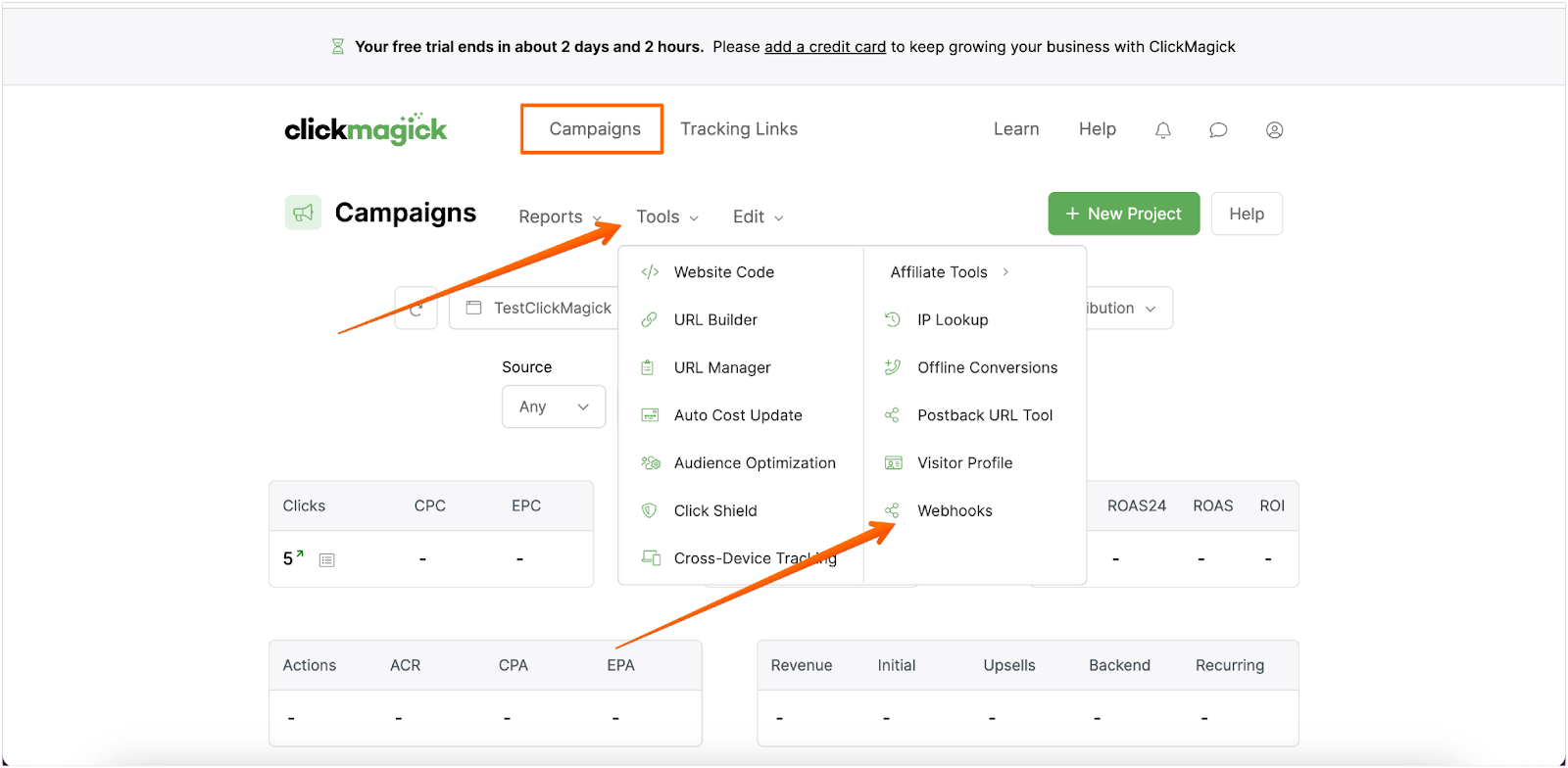Open the chat bubble icon
1568x768 pixels.
tap(1218, 130)
